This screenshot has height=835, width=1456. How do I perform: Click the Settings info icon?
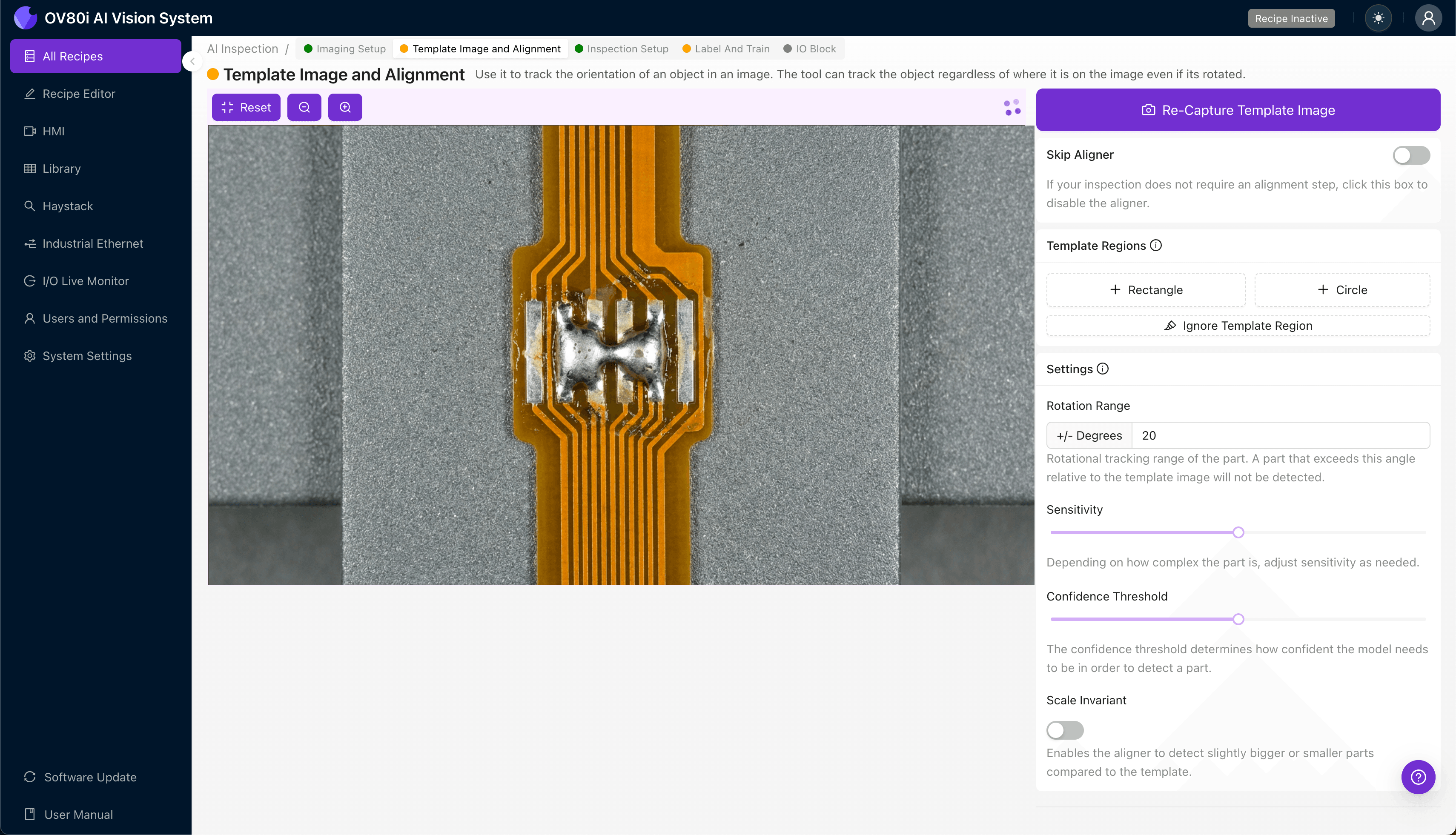(1103, 369)
